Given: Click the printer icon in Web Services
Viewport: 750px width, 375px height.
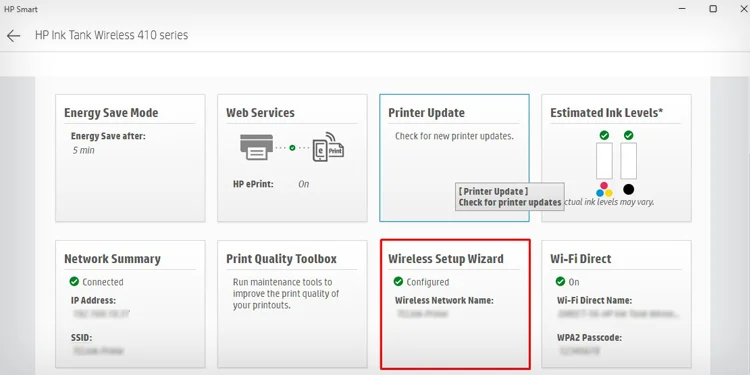Looking at the screenshot, I should [256, 147].
